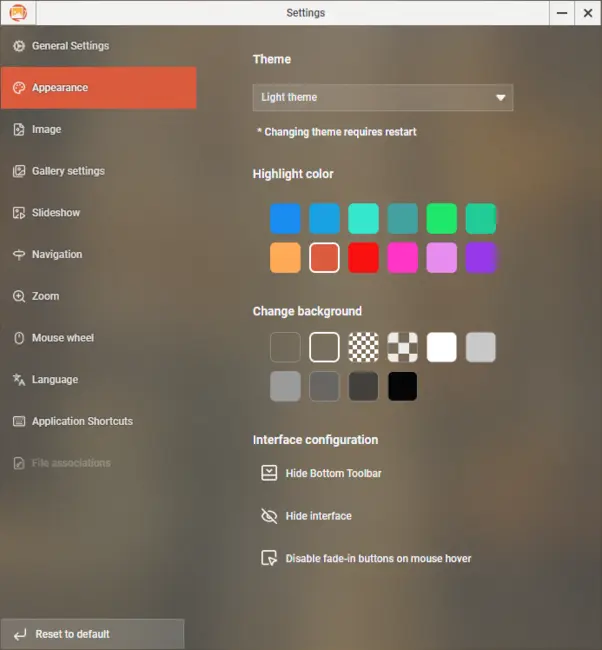Choose the fine checkerboard background option
Image resolution: width=602 pixels, height=650 pixels.
click(364, 347)
